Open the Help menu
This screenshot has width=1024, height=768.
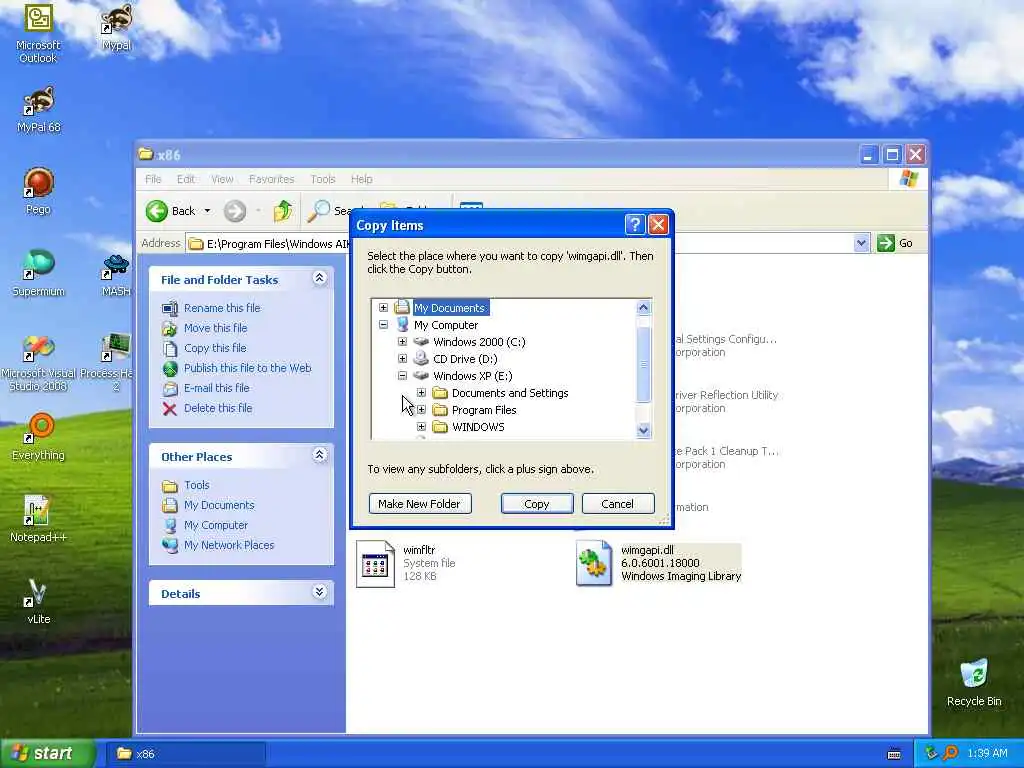point(361,179)
